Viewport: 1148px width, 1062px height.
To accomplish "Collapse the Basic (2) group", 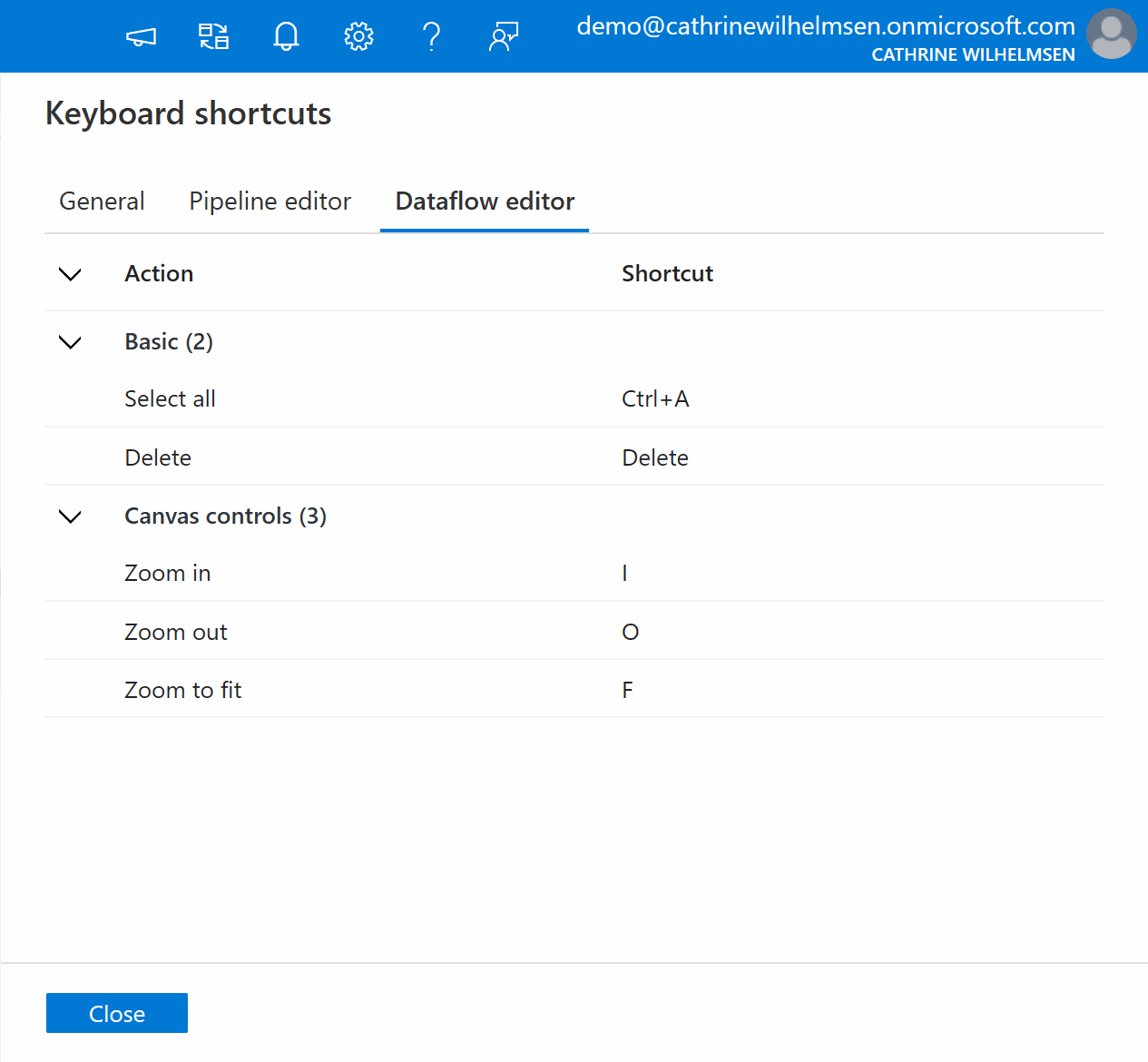I will pyautogui.click(x=70, y=342).
